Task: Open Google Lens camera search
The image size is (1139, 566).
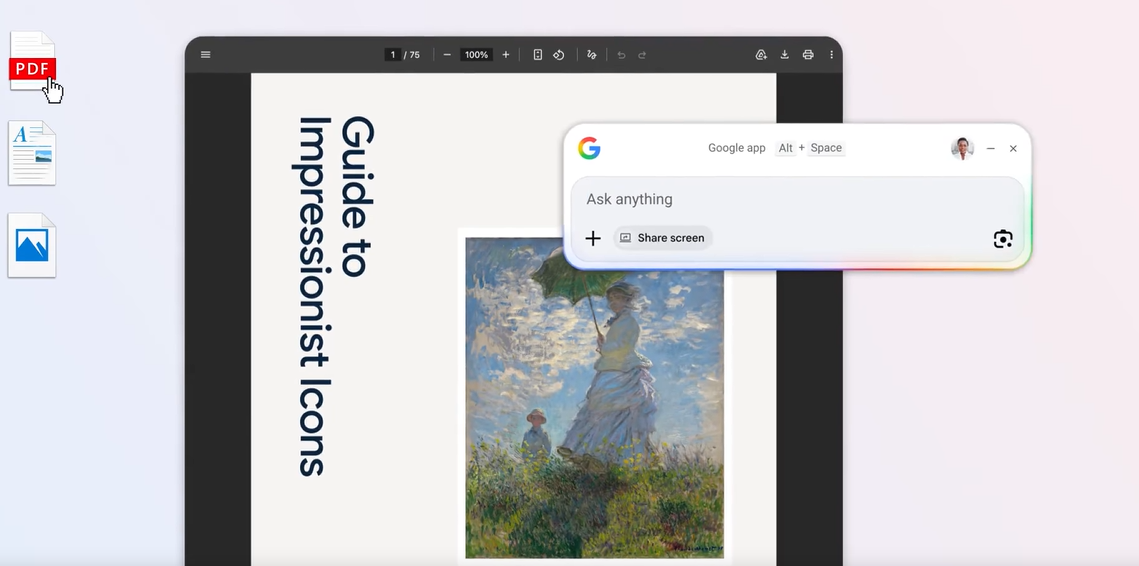Action: pyautogui.click(x=1003, y=238)
